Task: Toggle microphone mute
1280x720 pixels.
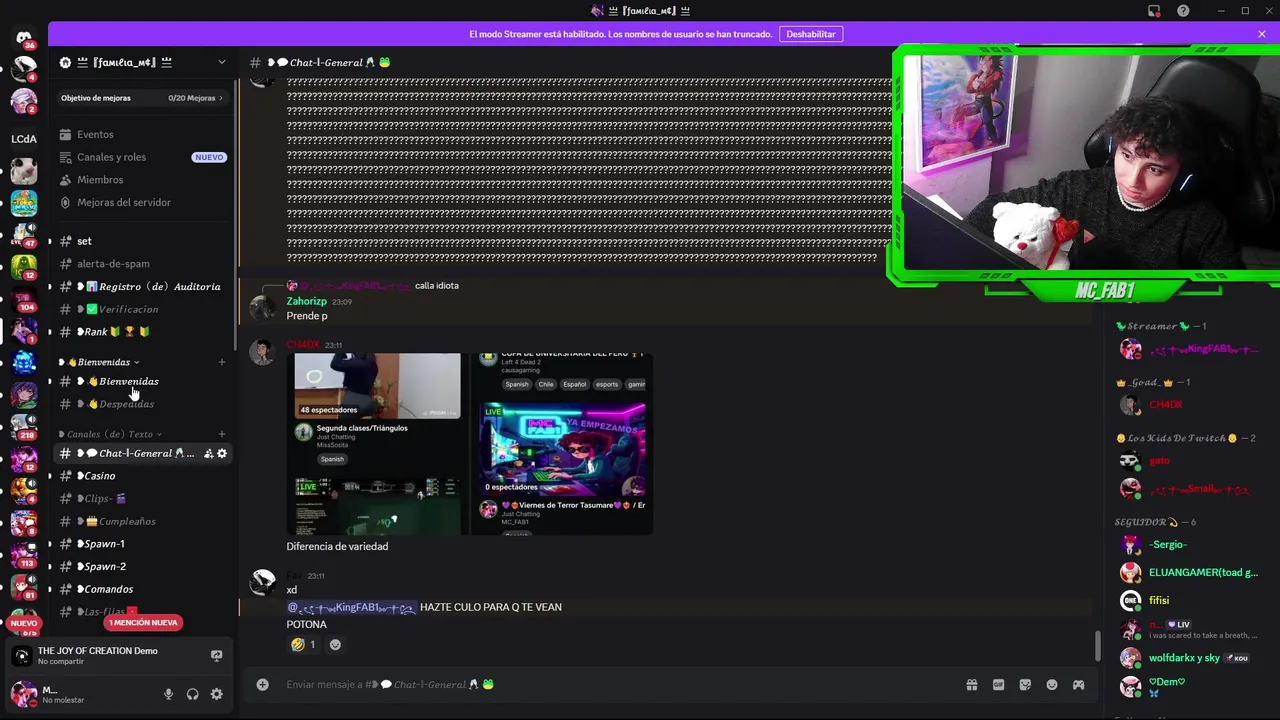Action: pyautogui.click(x=168, y=694)
